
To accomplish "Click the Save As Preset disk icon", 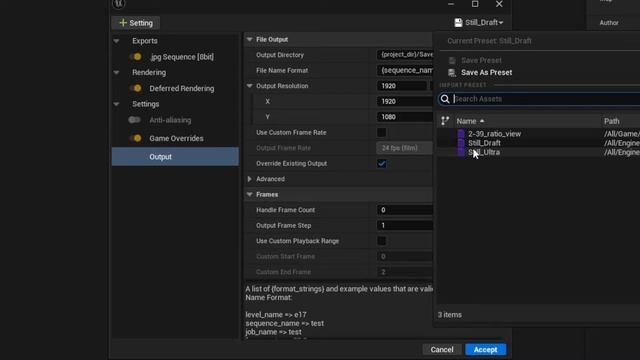I will coord(451,72).
